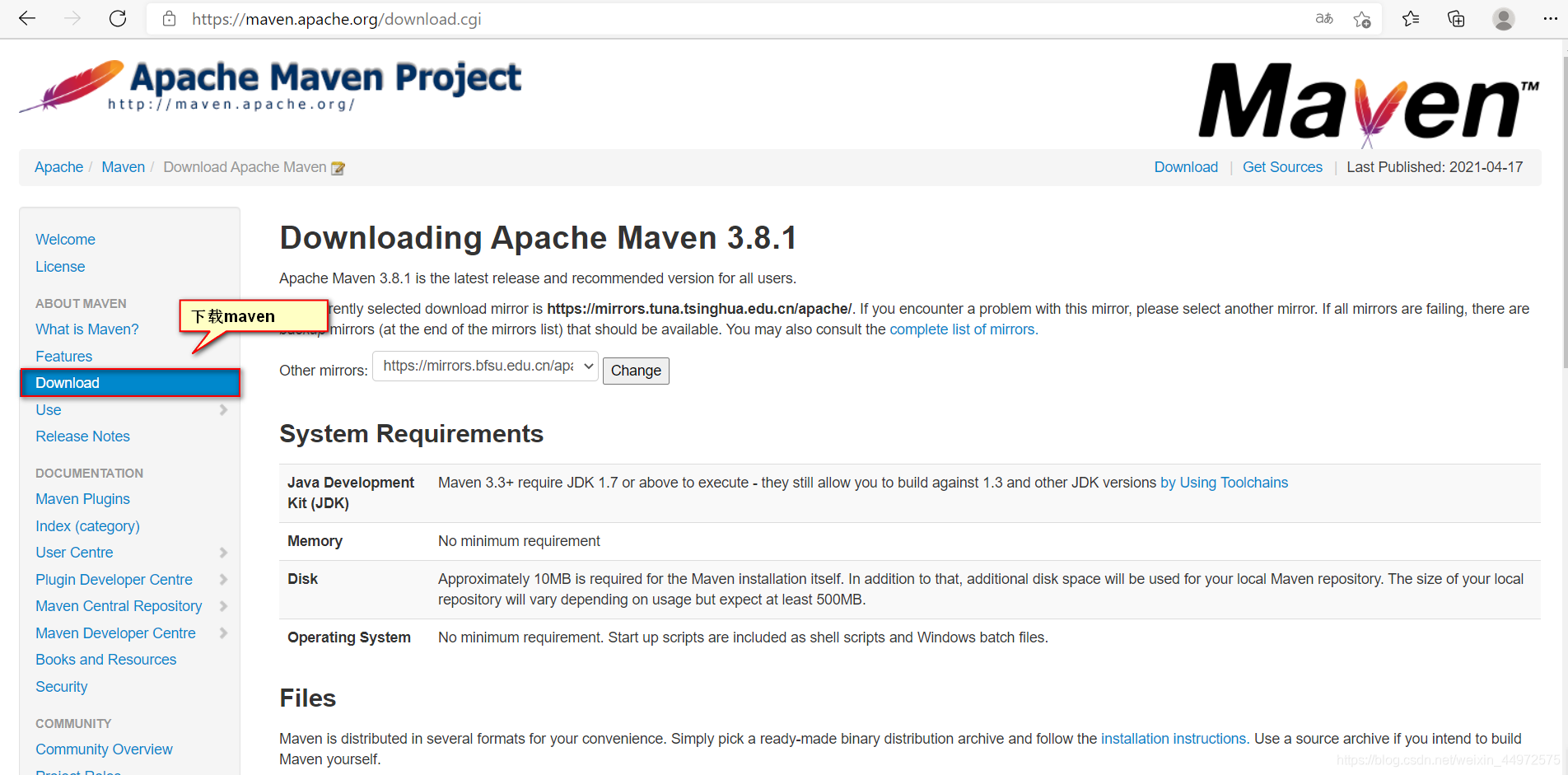Open Plugin Developer Centre sidebar link
The image size is (1568, 775).
[x=114, y=580]
